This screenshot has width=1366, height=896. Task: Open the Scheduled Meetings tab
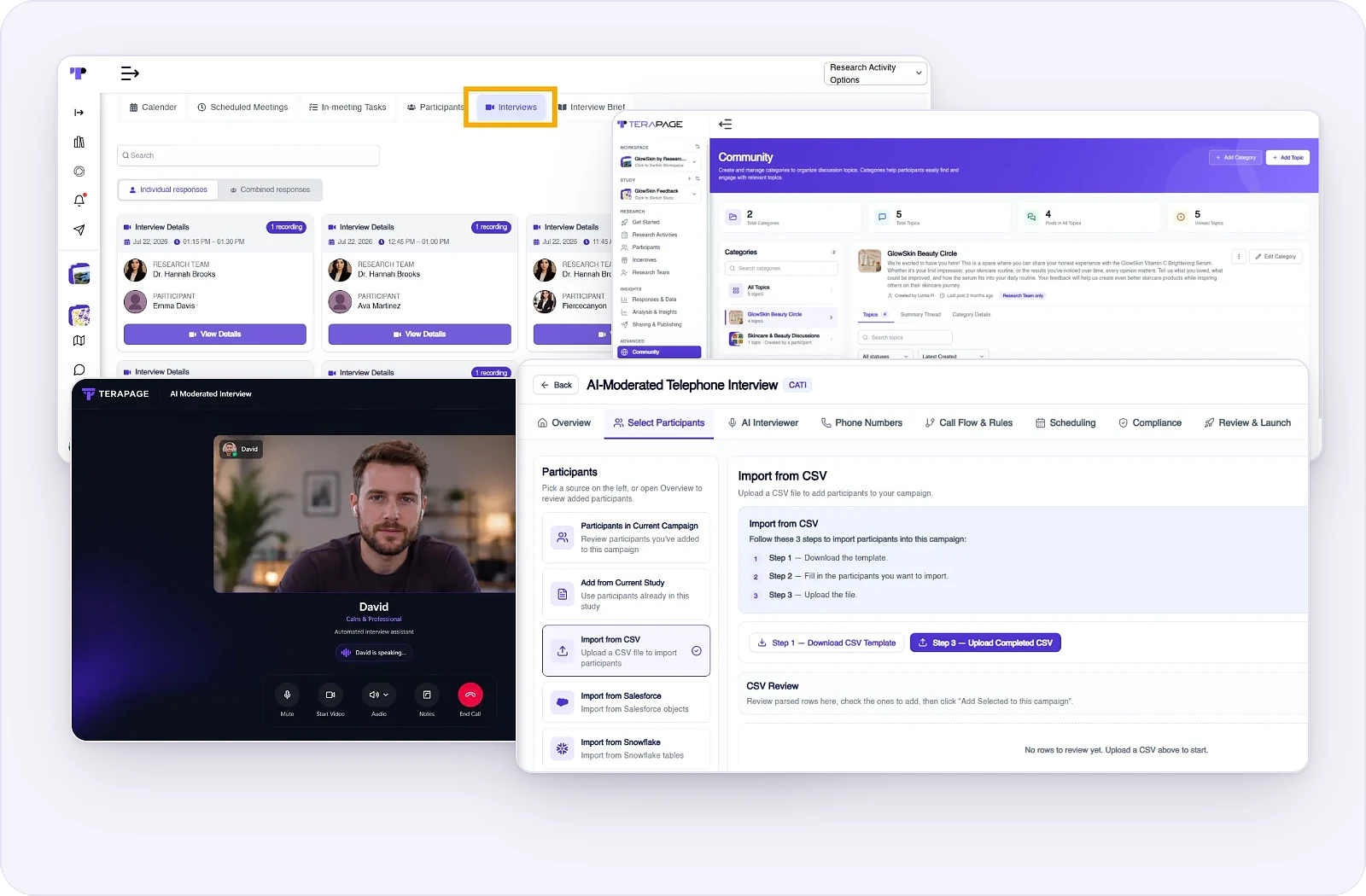(242, 108)
